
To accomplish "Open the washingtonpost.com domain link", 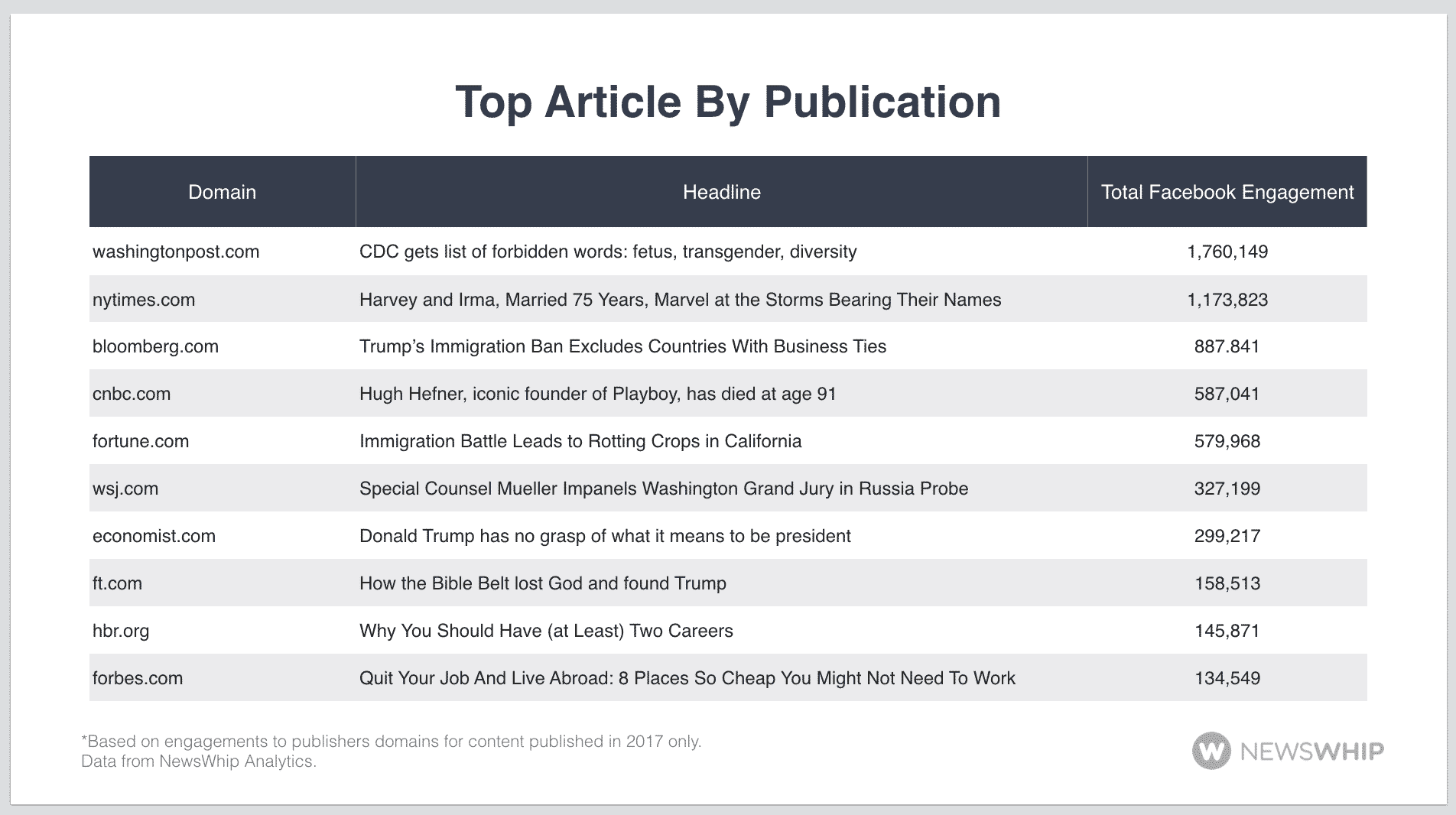I will point(175,252).
